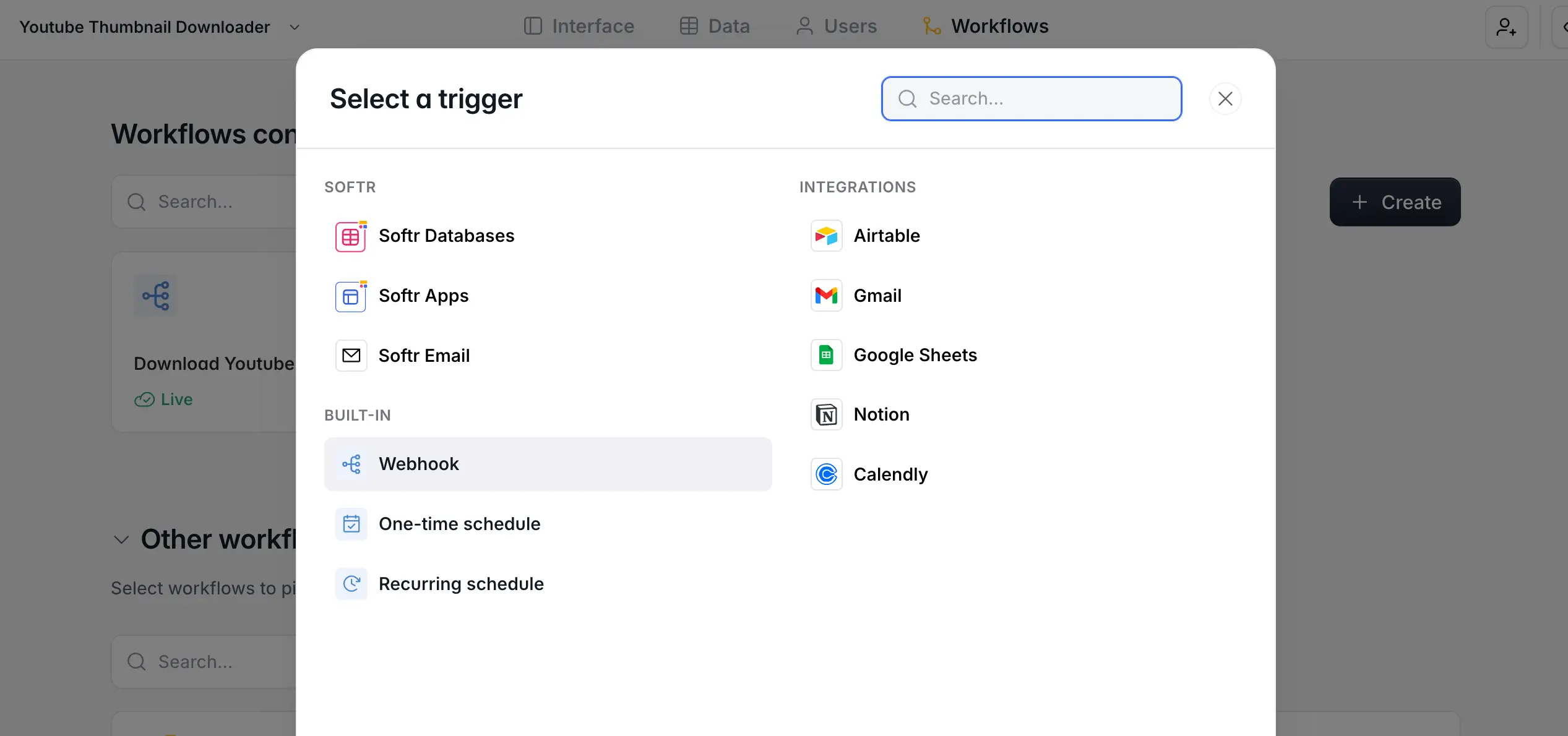Select the Calendly integration icon

826,475
